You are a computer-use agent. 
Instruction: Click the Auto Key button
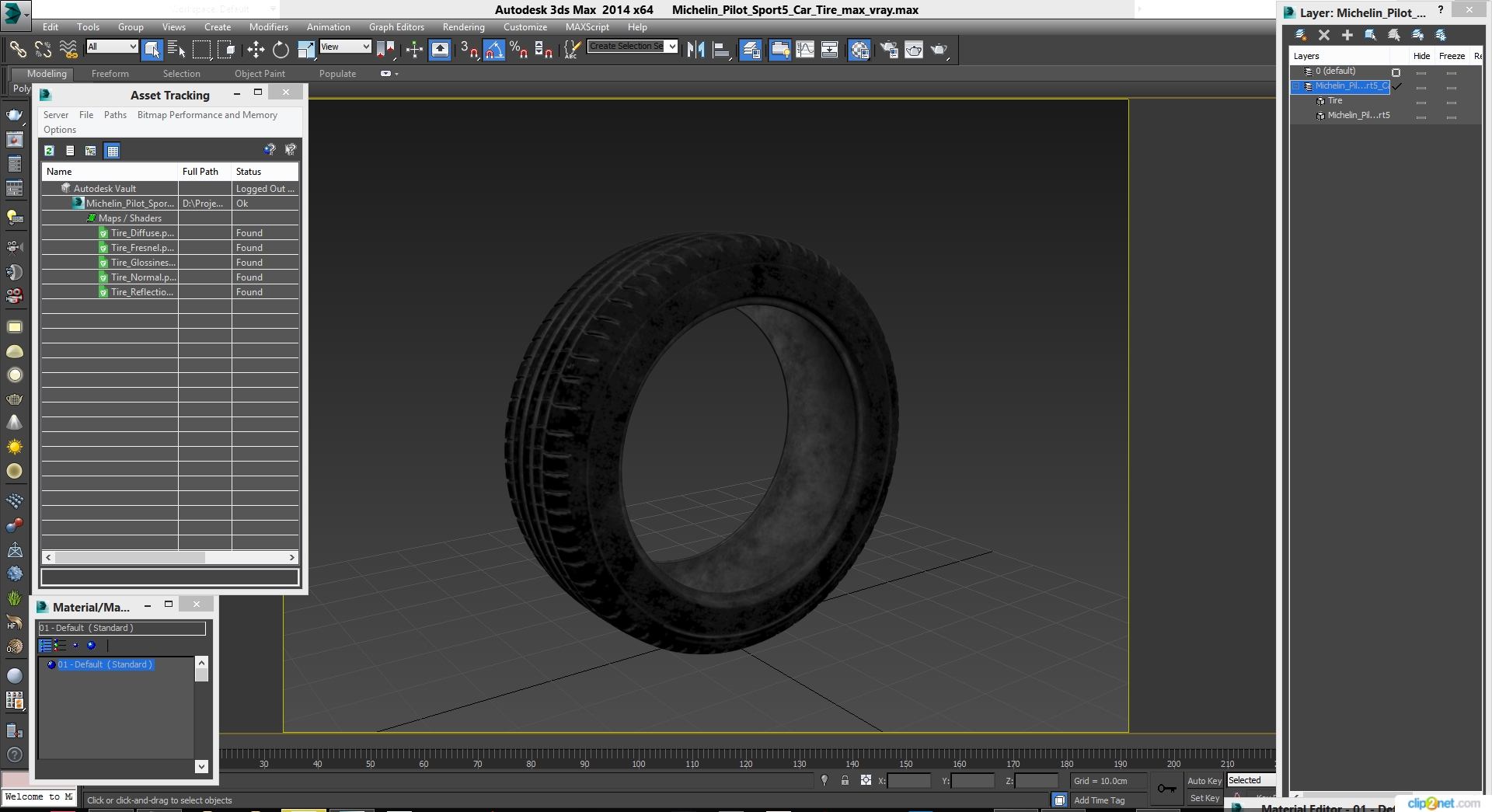[x=1204, y=781]
